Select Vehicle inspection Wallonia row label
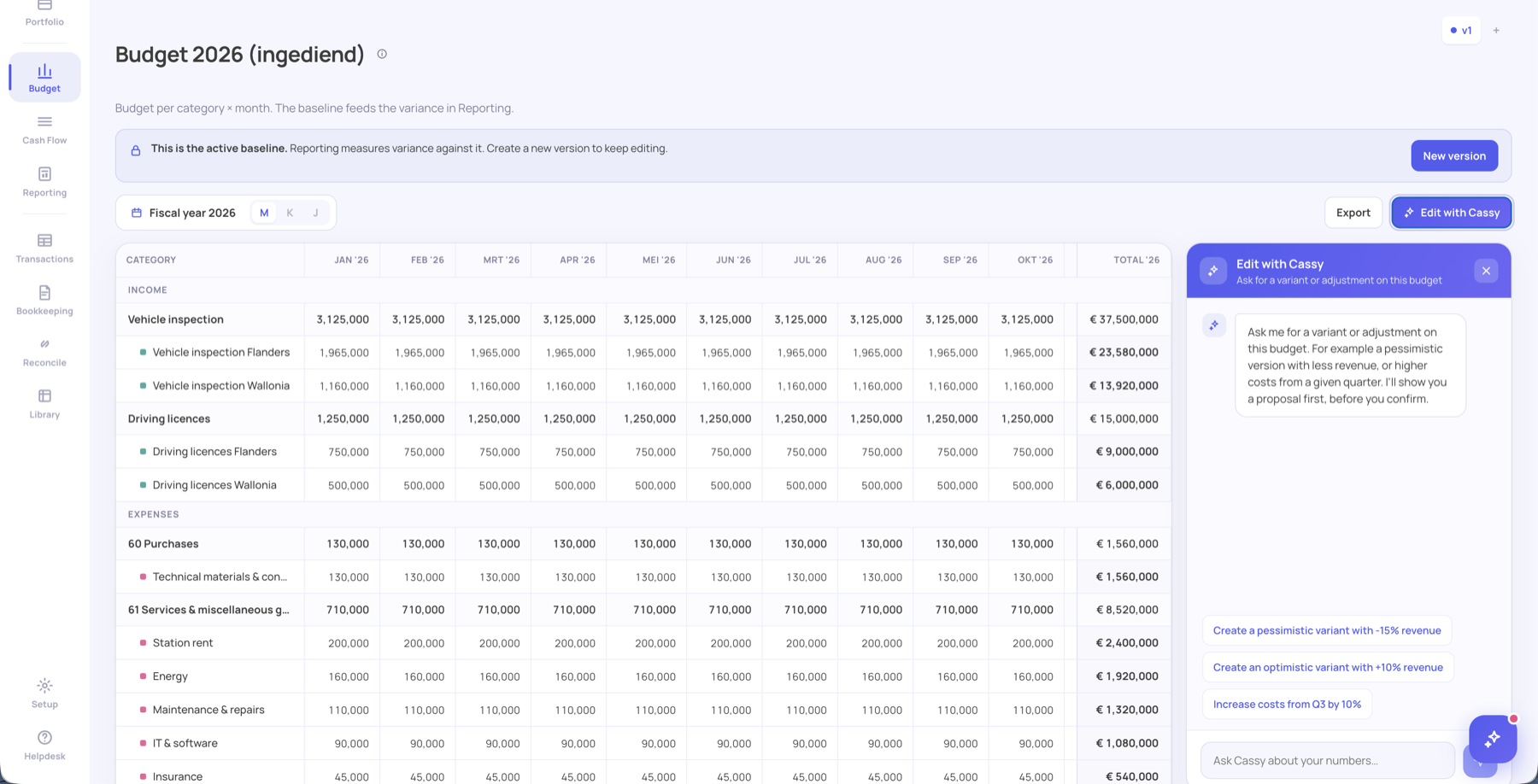The width and height of the screenshot is (1538, 784). [221, 385]
